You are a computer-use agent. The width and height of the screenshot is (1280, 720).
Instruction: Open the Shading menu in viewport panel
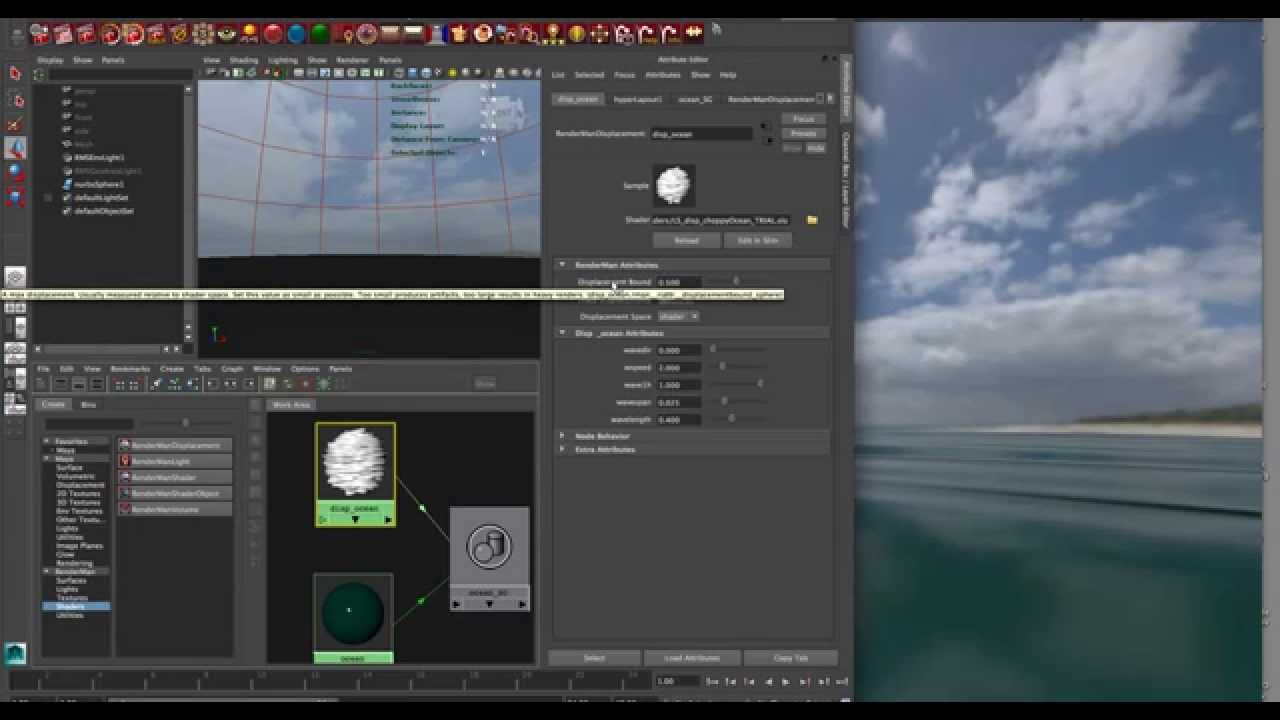click(x=243, y=60)
